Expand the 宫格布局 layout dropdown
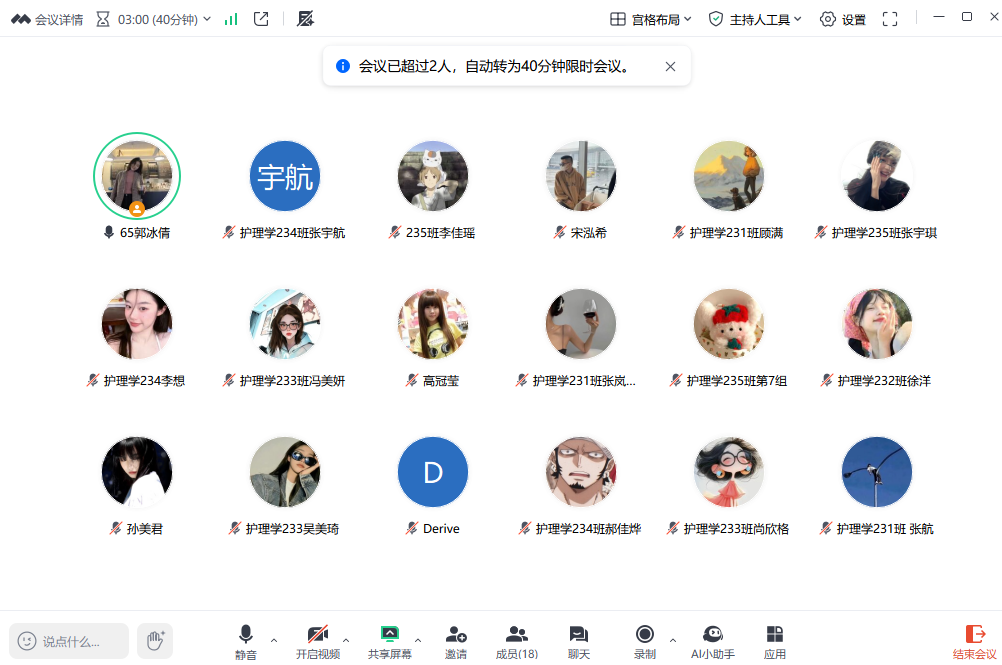This screenshot has width=1002, height=665. point(651,19)
